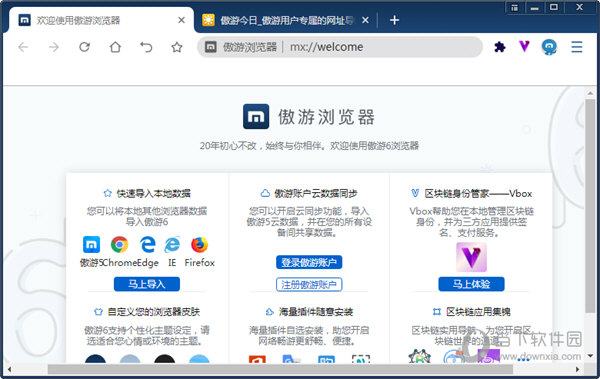Open the home page icon
This screenshot has height=379, width=600.
(115, 47)
